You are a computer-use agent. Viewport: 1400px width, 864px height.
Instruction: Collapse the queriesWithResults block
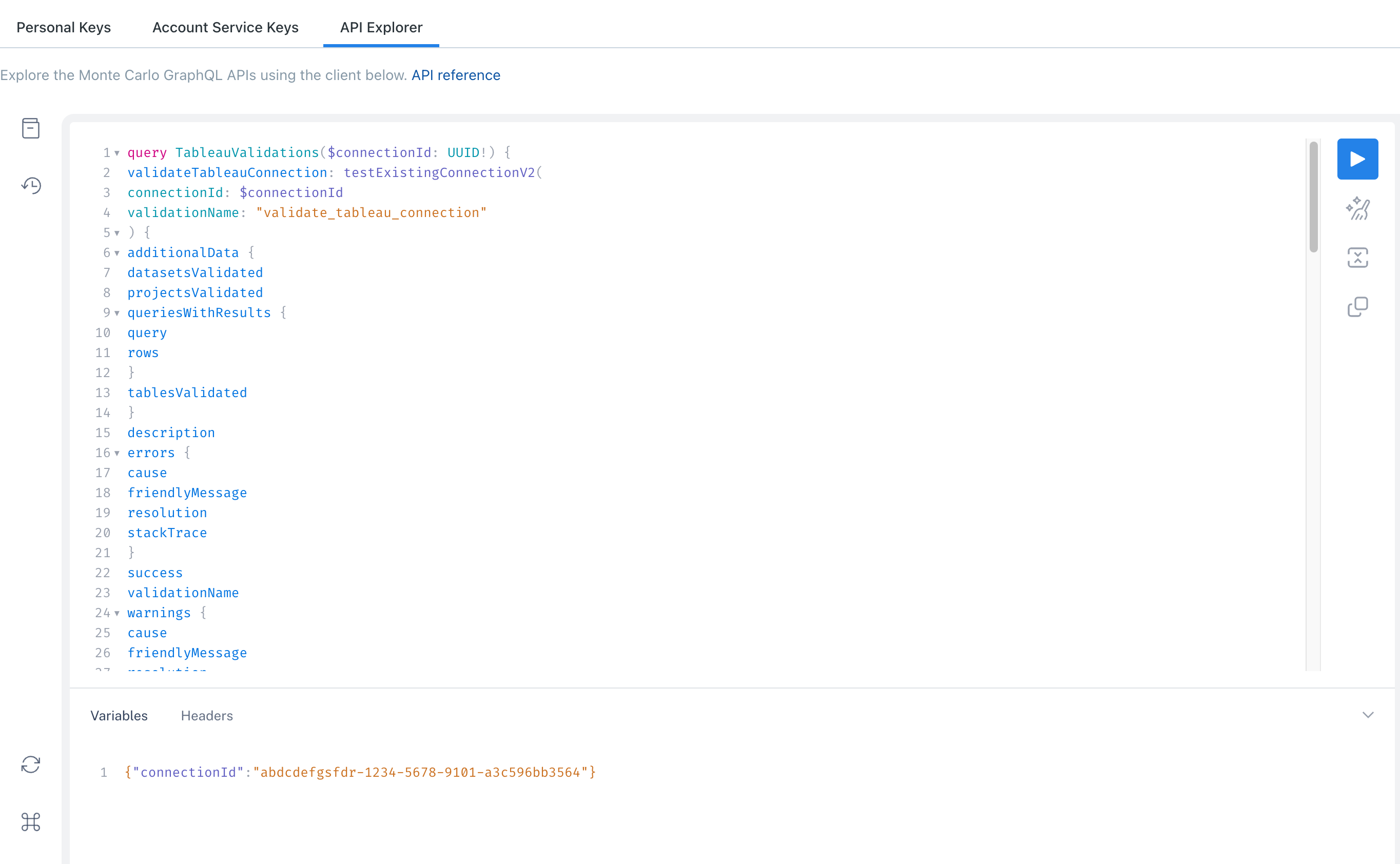tap(117, 313)
